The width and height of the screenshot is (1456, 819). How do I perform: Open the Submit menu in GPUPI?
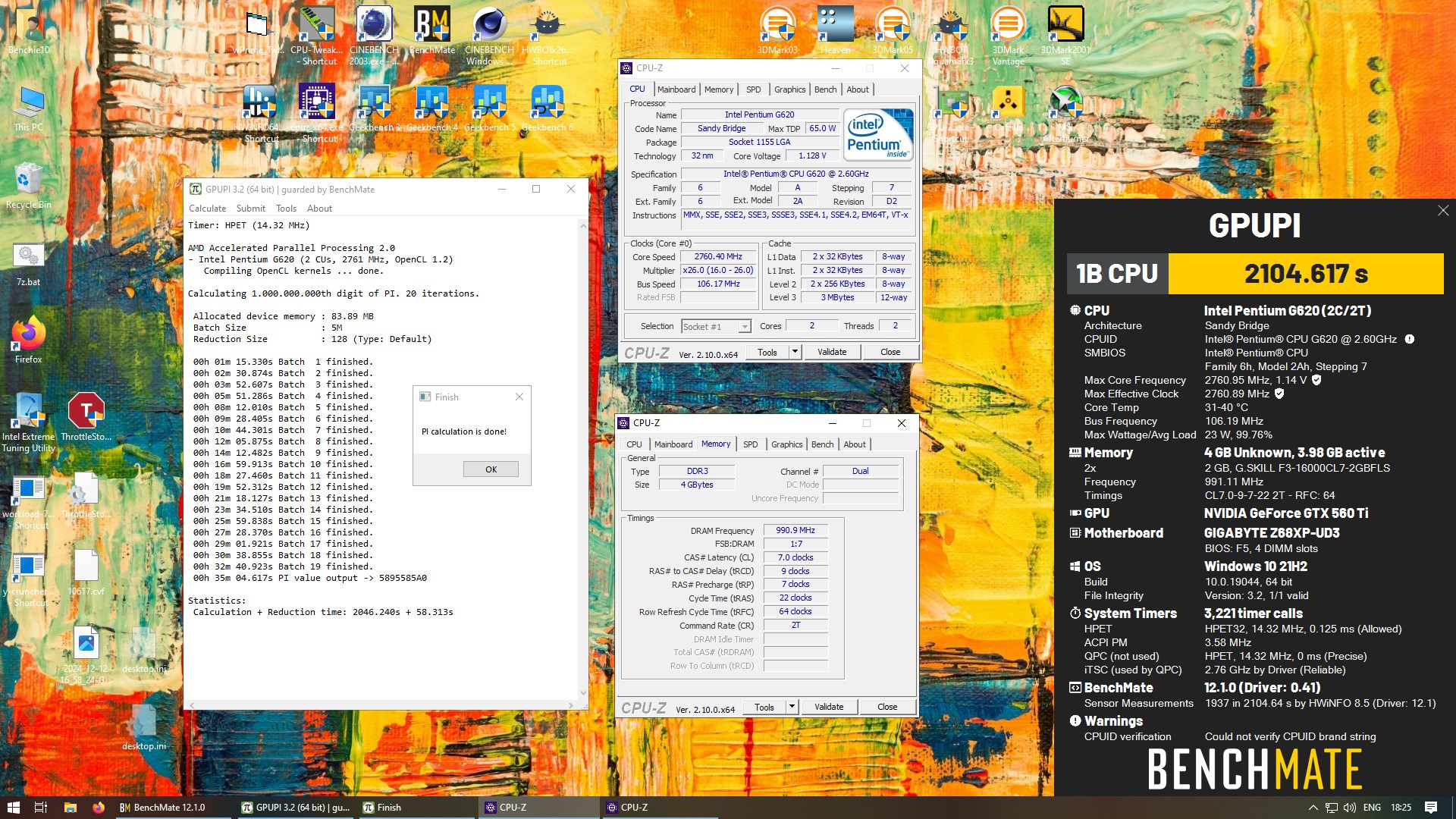tap(250, 209)
